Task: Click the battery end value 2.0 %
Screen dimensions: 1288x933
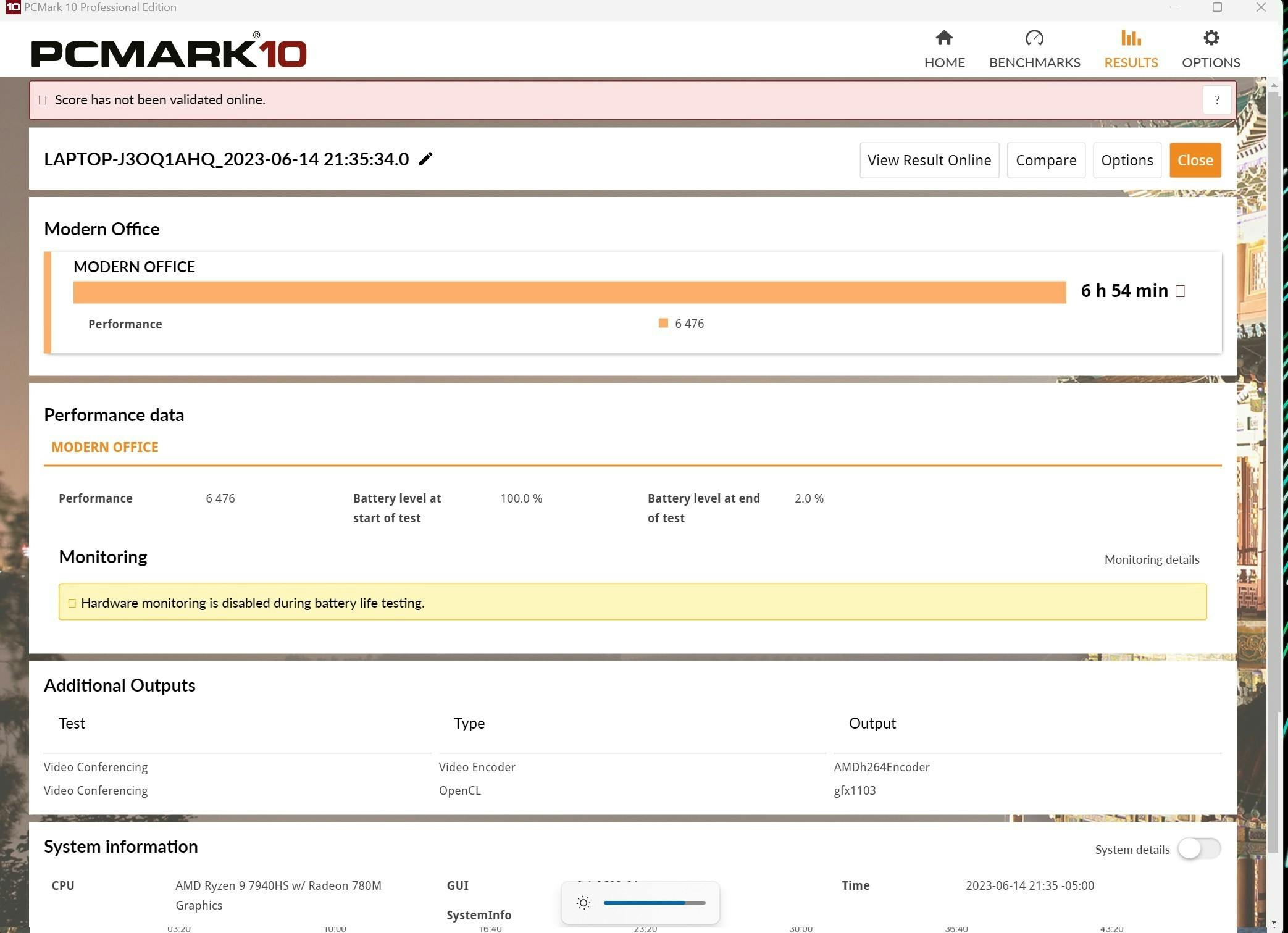Action: pos(809,498)
